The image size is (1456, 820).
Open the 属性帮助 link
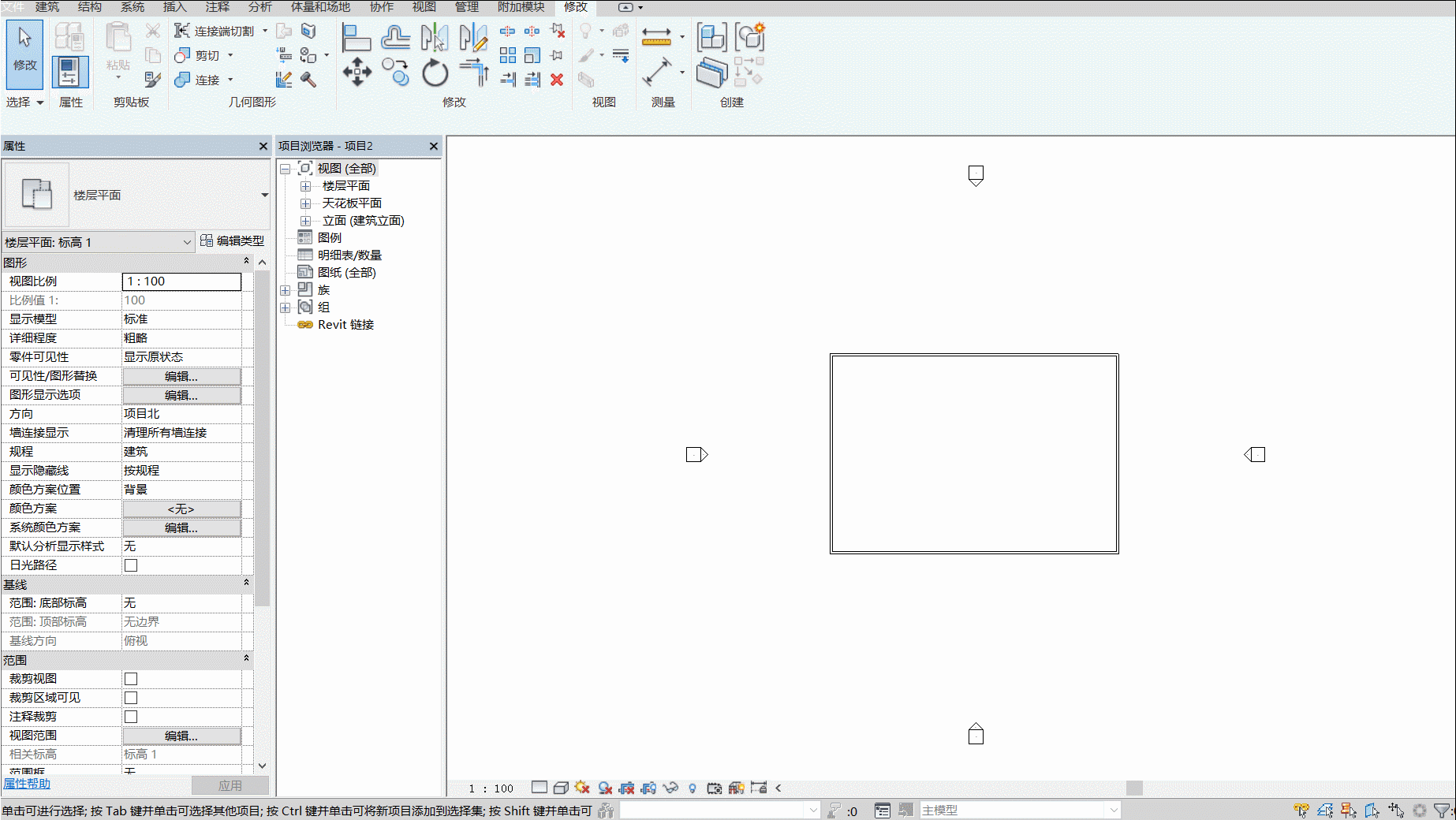(x=27, y=784)
